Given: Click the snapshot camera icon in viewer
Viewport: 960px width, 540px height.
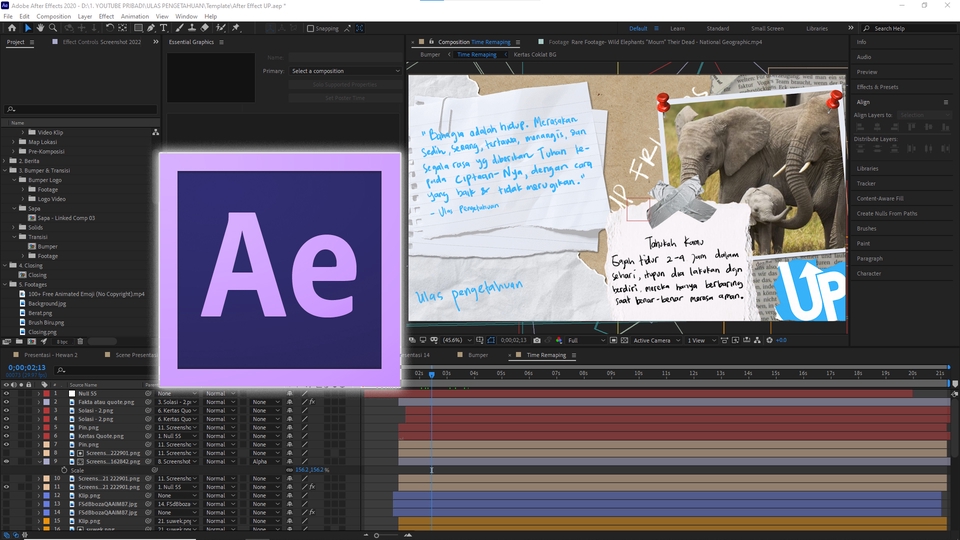Looking at the screenshot, I should (537, 340).
